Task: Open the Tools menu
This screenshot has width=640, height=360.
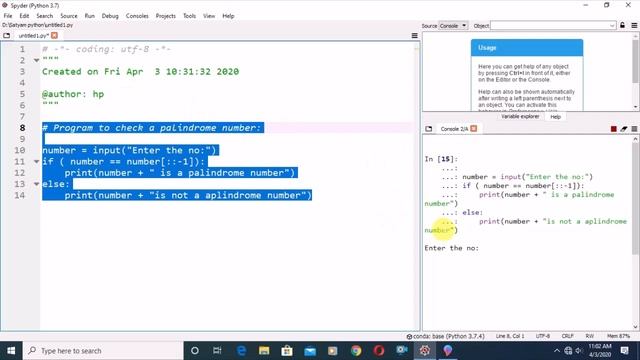Action: point(189,16)
